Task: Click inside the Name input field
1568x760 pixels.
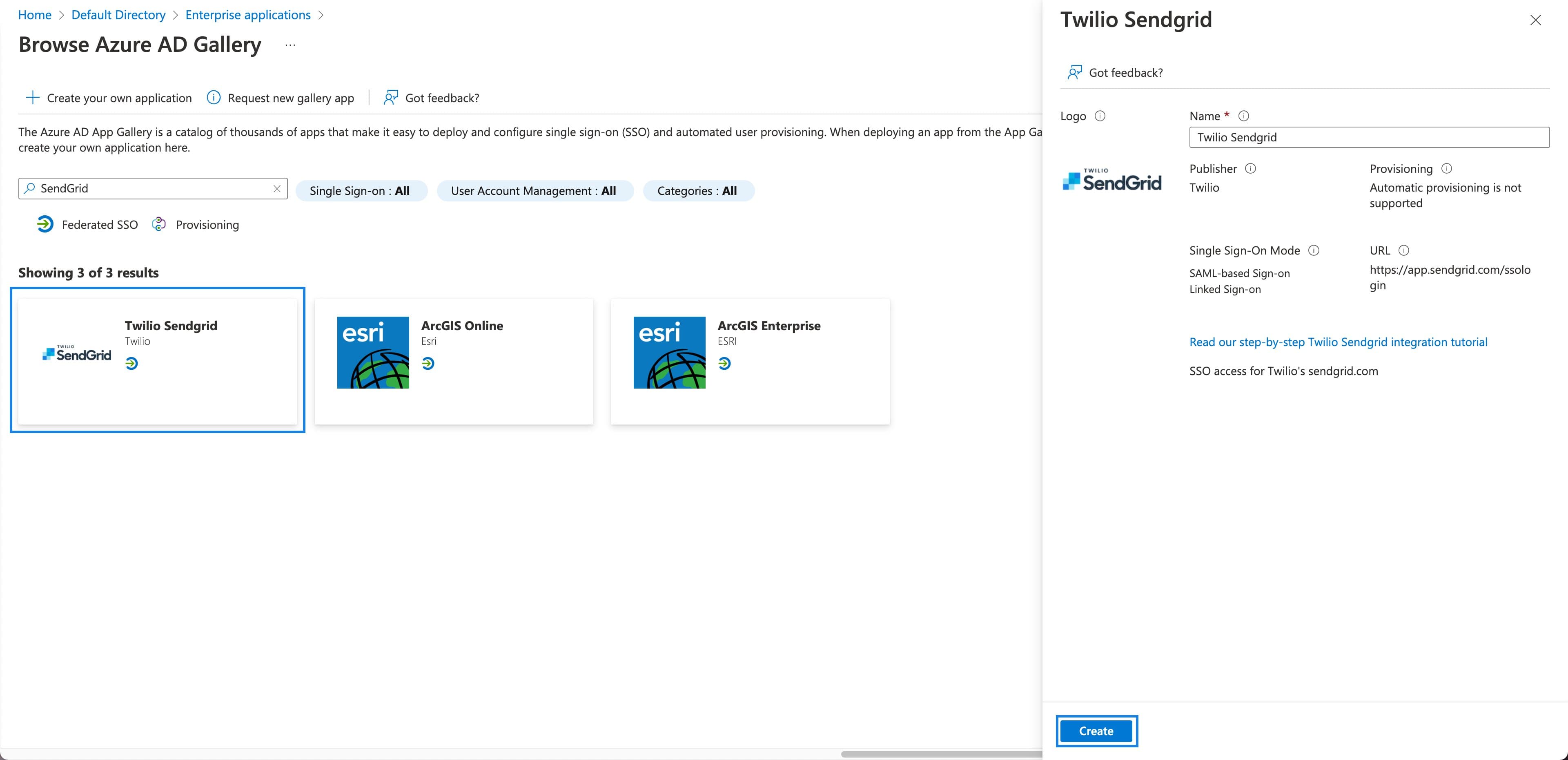Action: (1368, 137)
